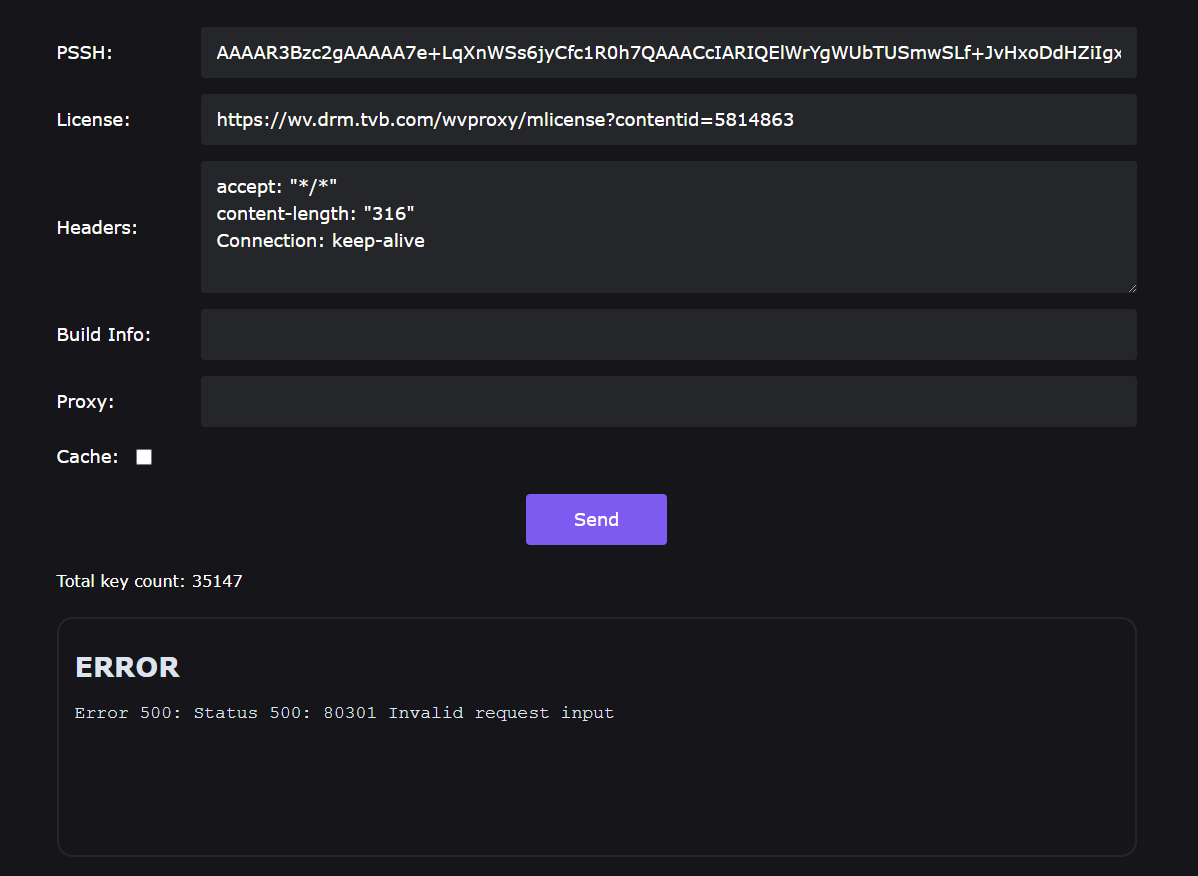This screenshot has height=876, width=1198.
Task: Click the Total key count text
Action: pyautogui.click(x=149, y=581)
